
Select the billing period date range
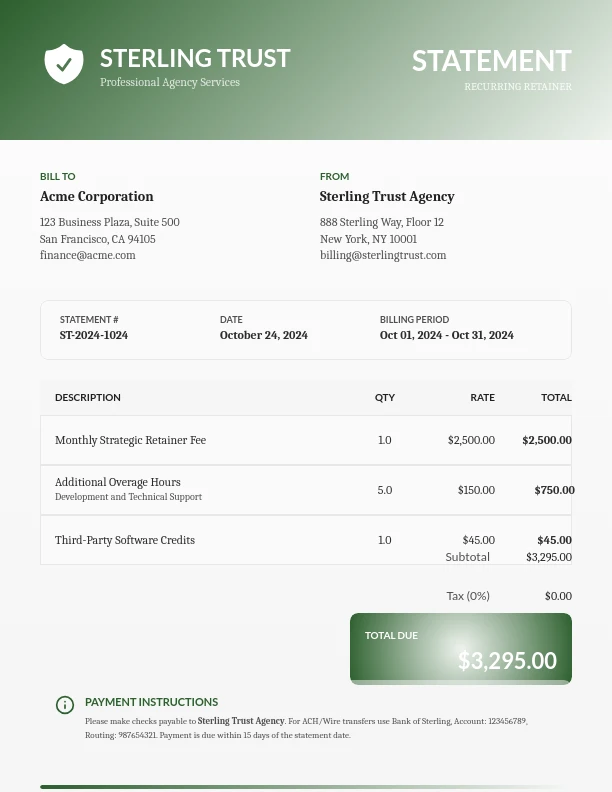click(x=446, y=335)
